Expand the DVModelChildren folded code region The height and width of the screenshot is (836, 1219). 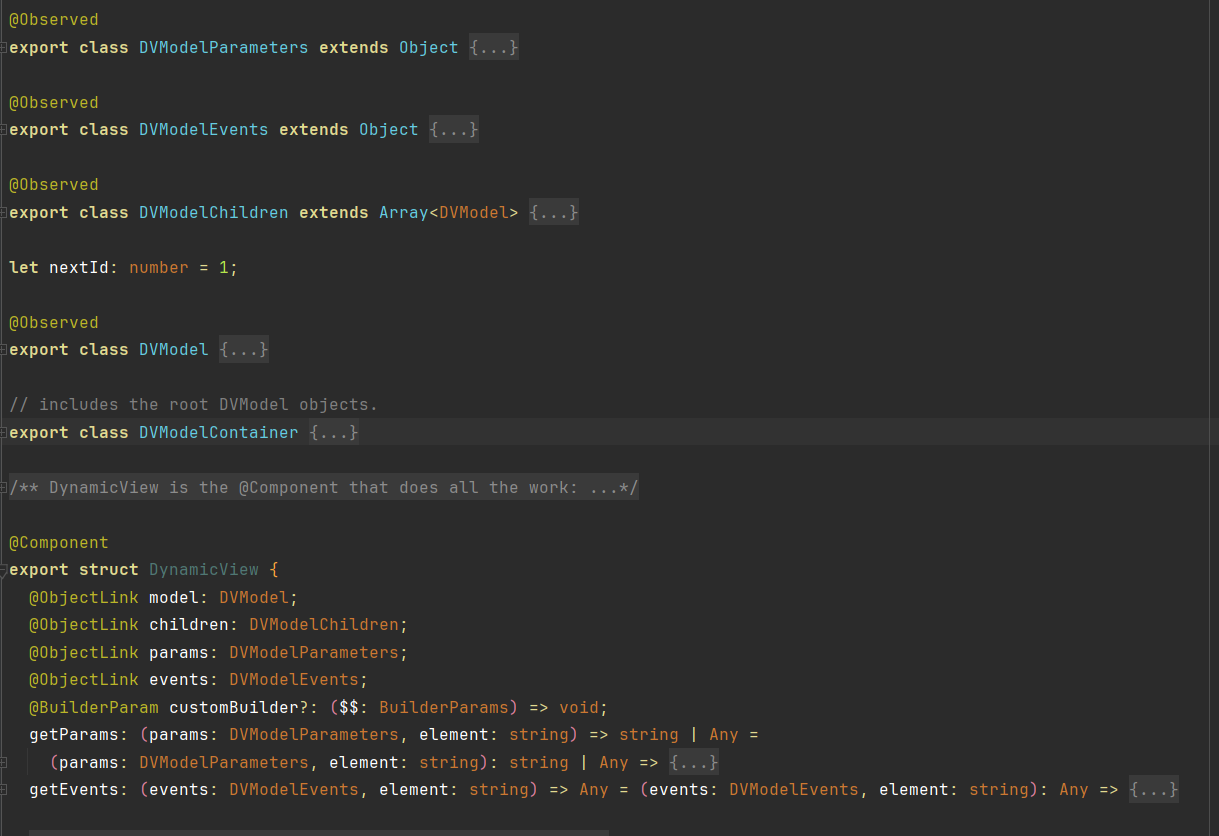[553, 211]
